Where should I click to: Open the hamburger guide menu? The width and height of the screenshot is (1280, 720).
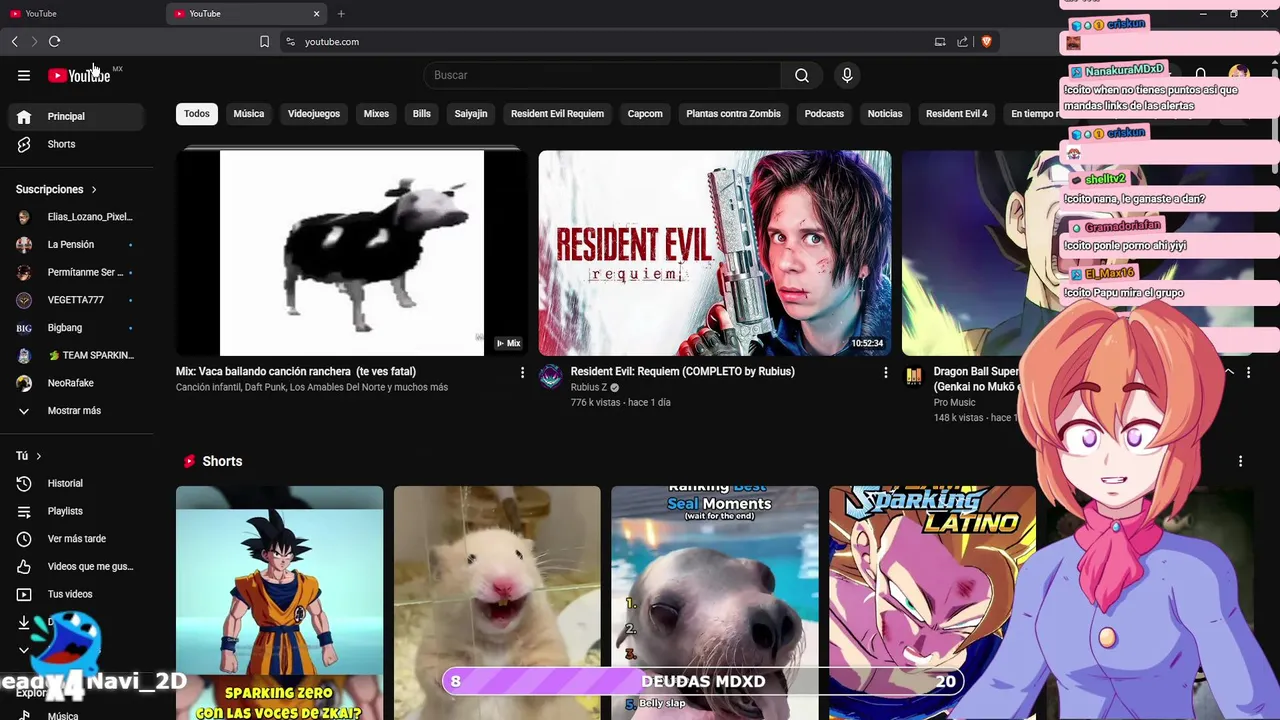24,75
